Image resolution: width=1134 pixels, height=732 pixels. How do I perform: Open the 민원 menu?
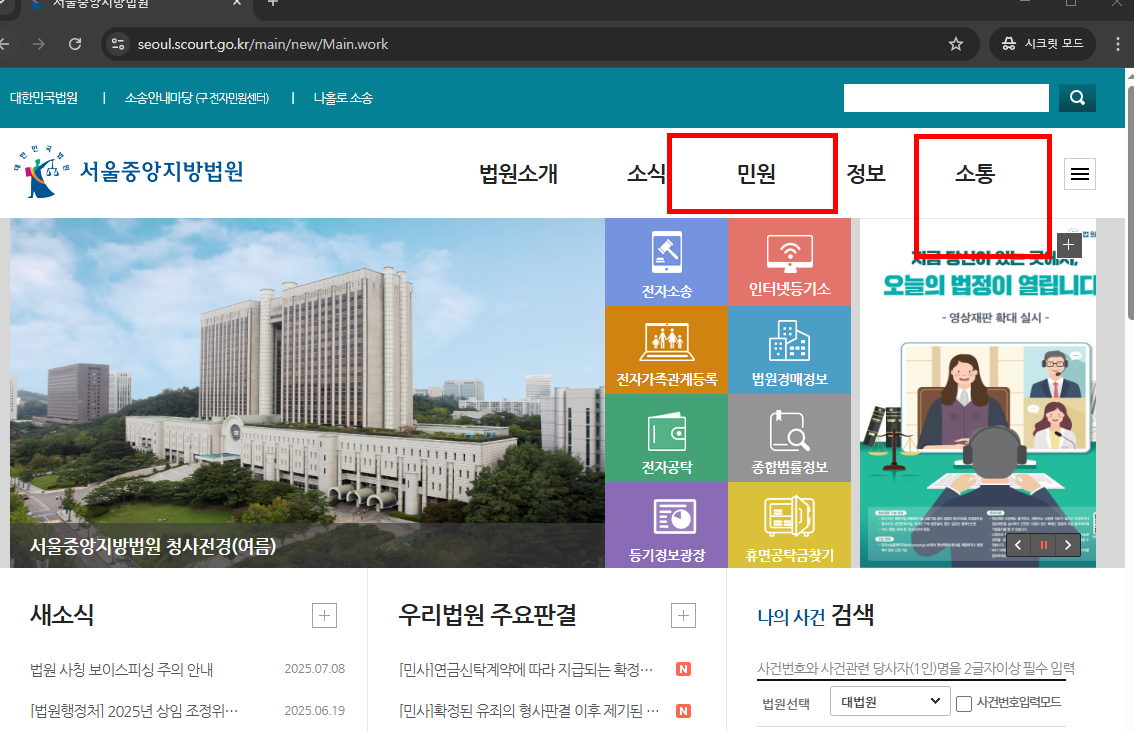point(752,173)
